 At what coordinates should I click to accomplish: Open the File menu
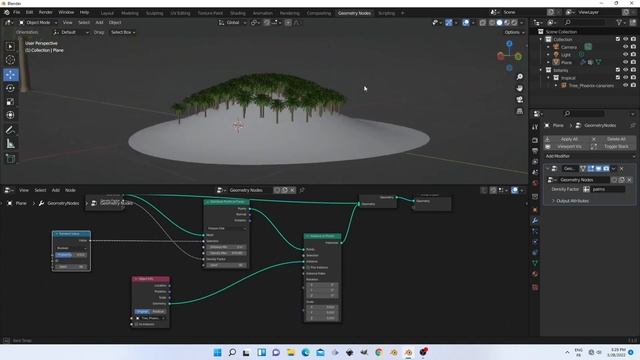16,13
